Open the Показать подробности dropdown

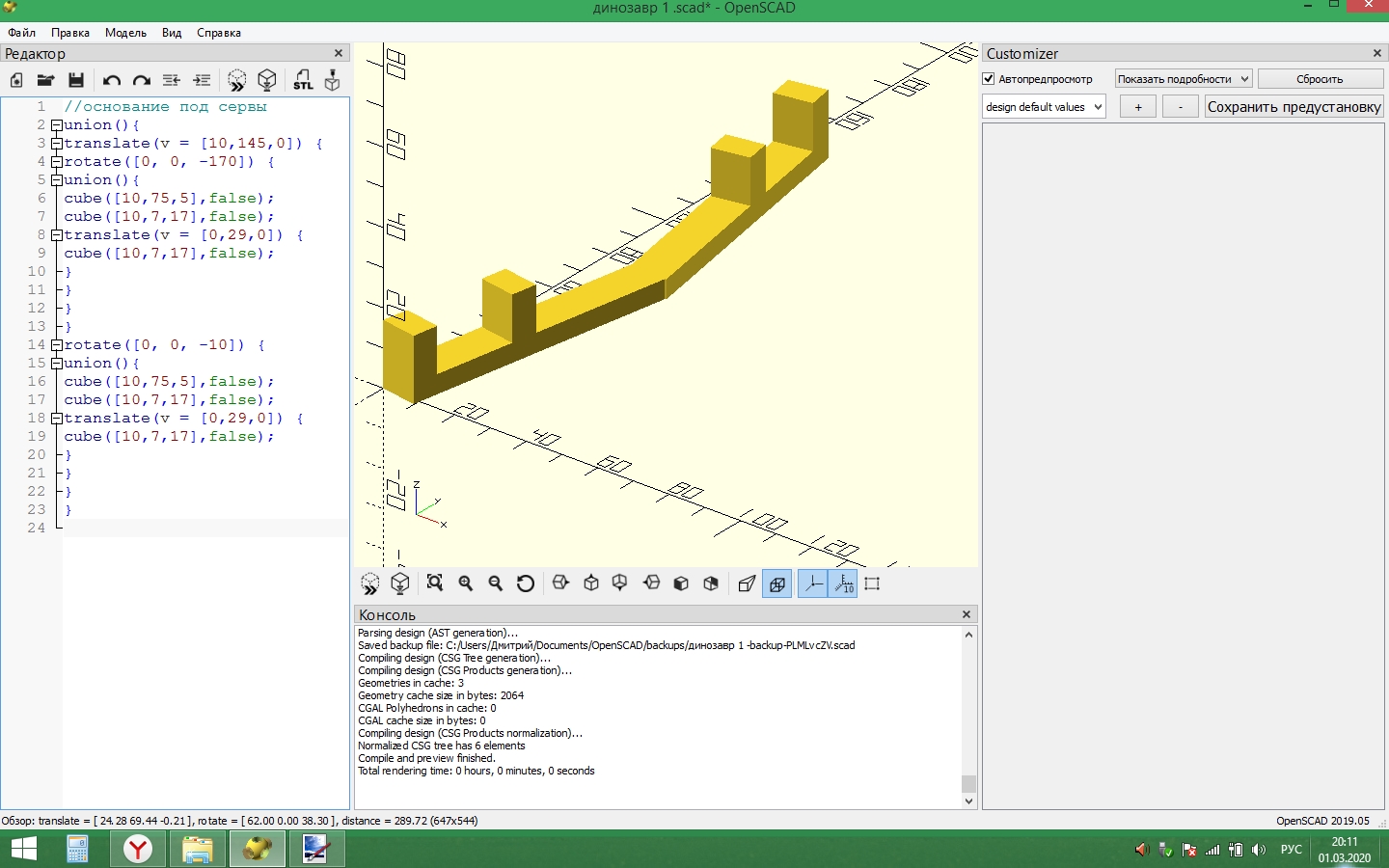click(x=1183, y=79)
